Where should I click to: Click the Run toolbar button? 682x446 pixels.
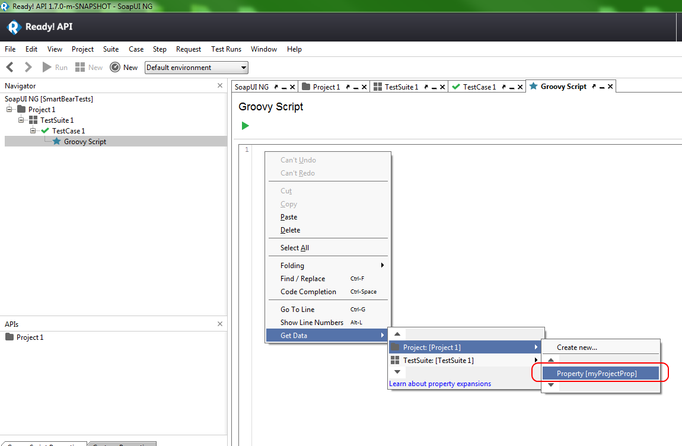pos(55,67)
